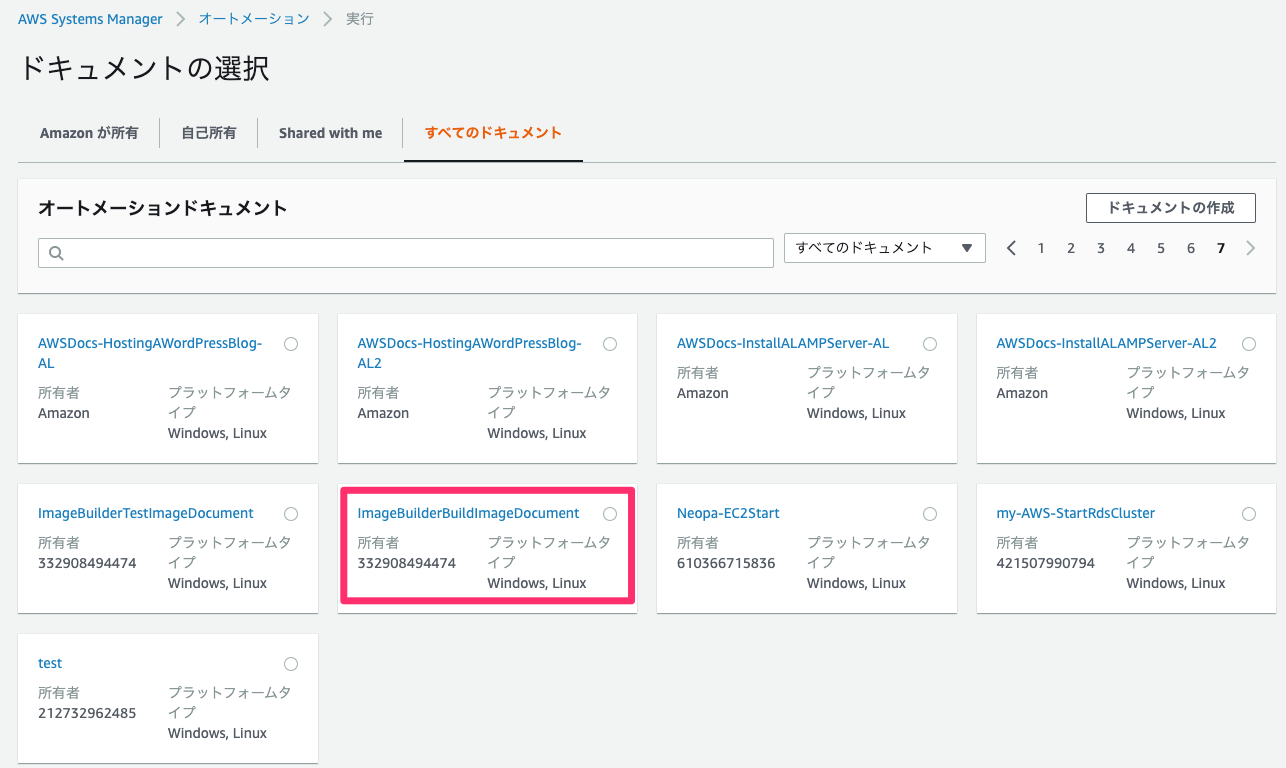Switch to the 自己所有 tab
The width and height of the screenshot is (1286, 768).
click(209, 133)
